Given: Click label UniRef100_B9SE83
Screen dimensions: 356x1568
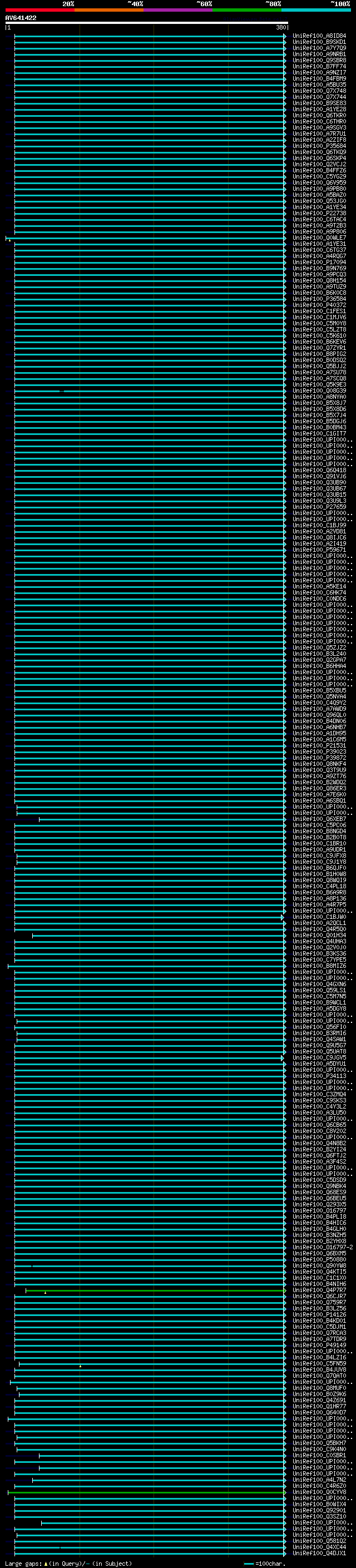Looking at the screenshot, I should [319, 103].
